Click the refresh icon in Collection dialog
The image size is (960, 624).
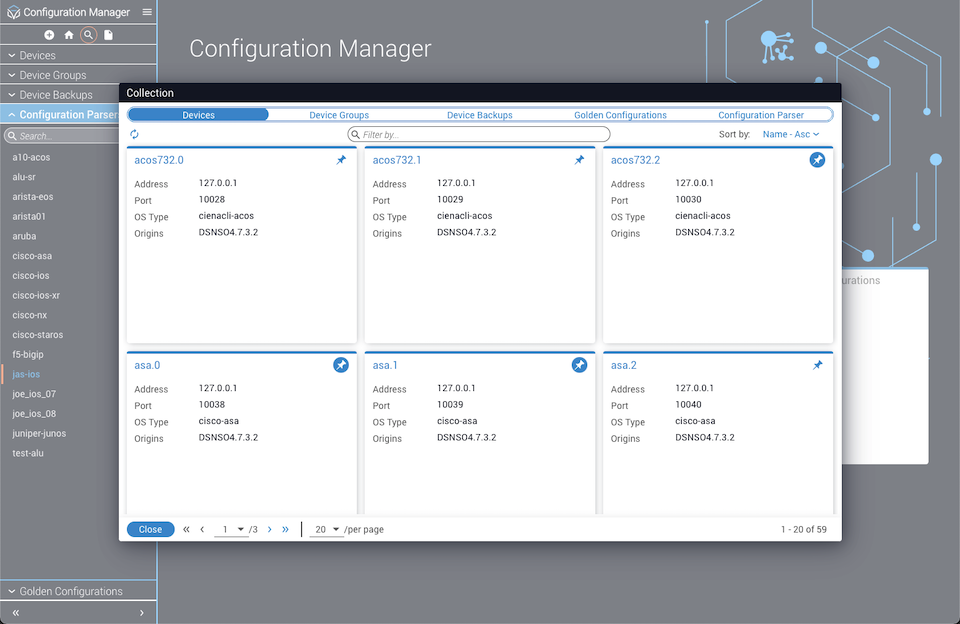tap(135, 134)
